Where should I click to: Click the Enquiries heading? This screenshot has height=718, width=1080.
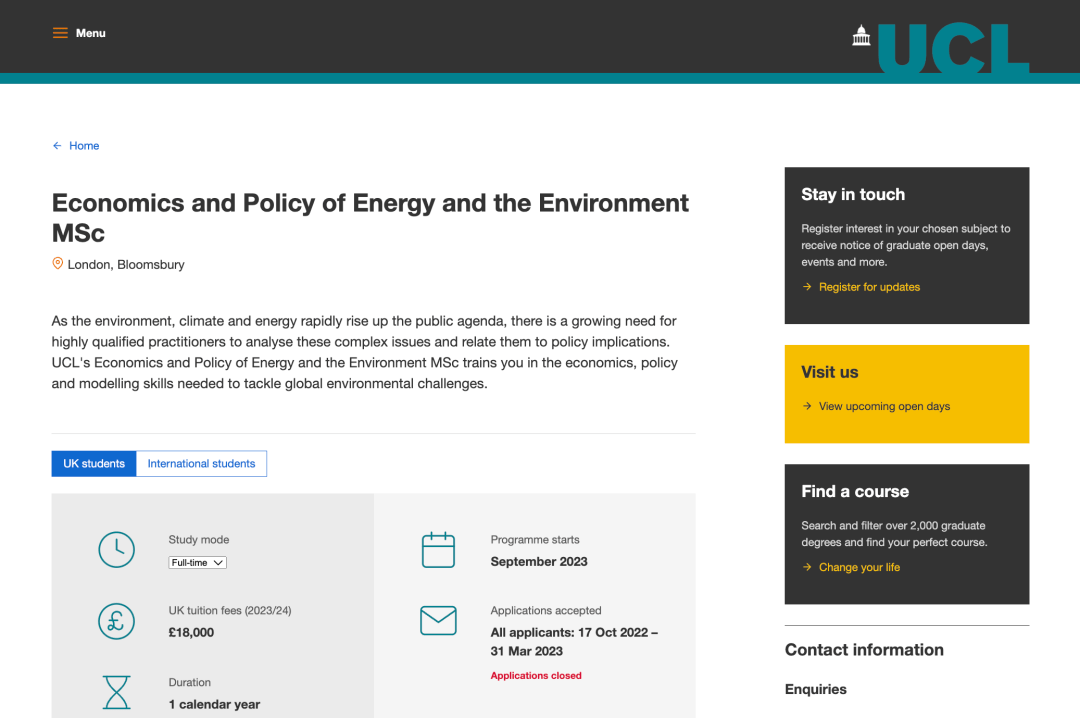click(816, 690)
